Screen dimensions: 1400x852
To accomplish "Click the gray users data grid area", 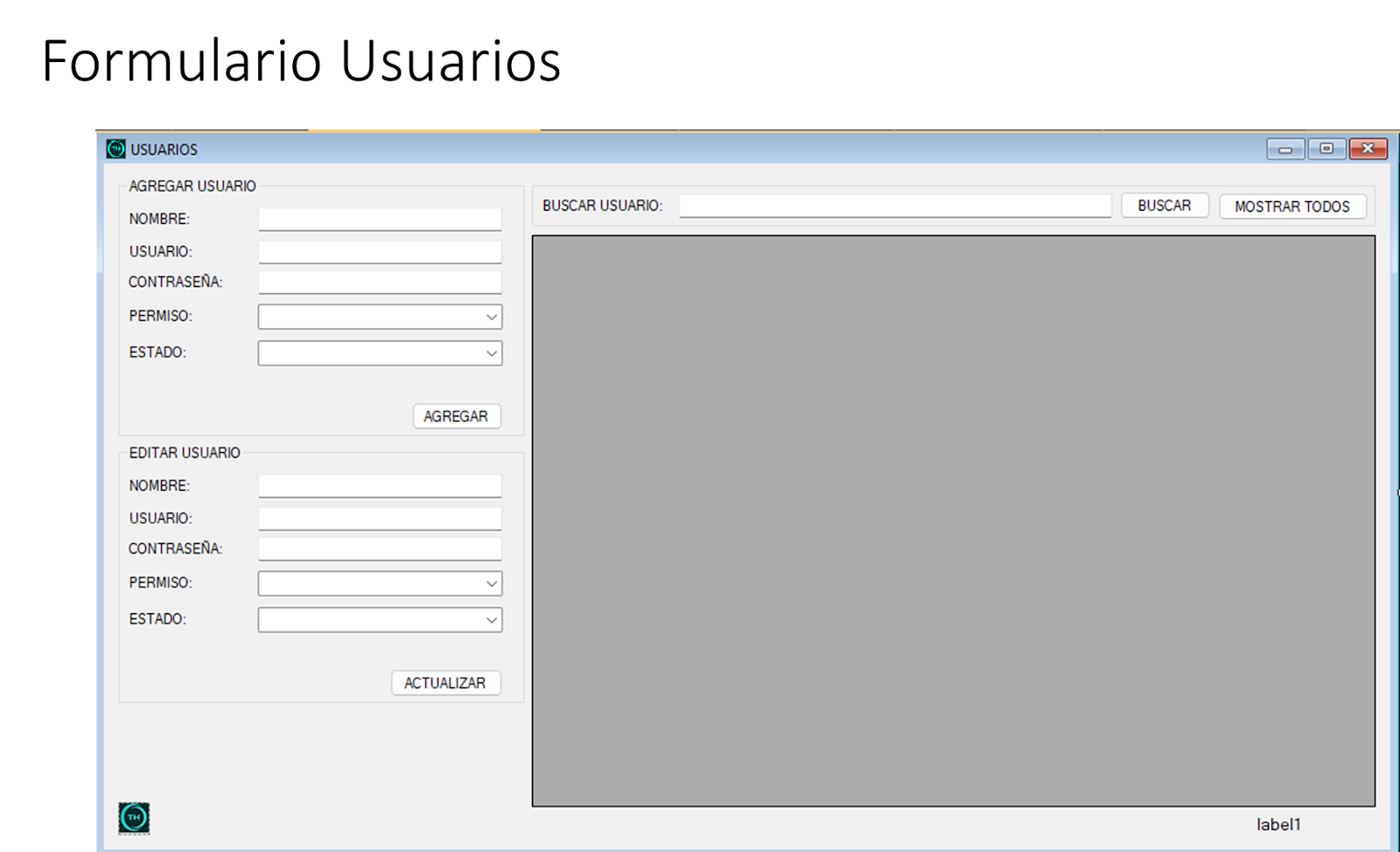I will pyautogui.click(x=954, y=520).
